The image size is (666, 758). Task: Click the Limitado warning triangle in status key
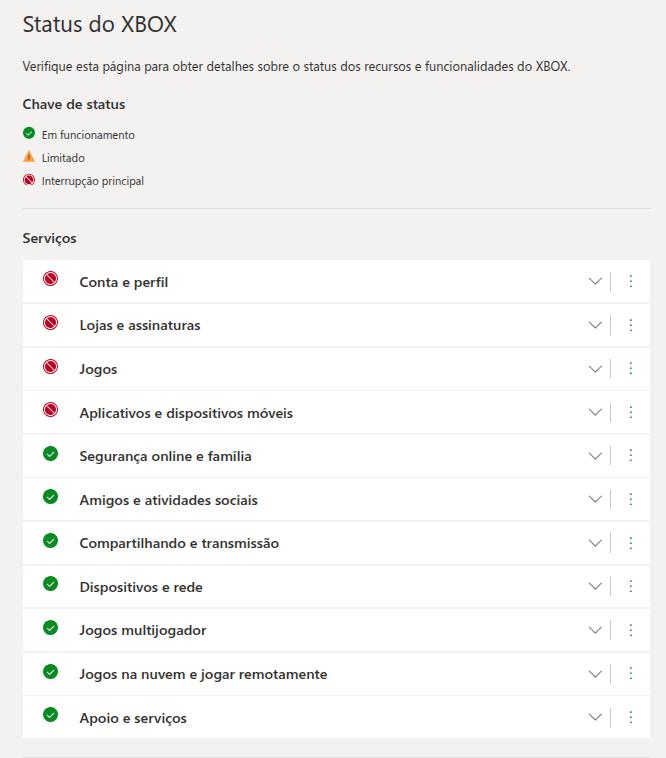pyautogui.click(x=29, y=157)
